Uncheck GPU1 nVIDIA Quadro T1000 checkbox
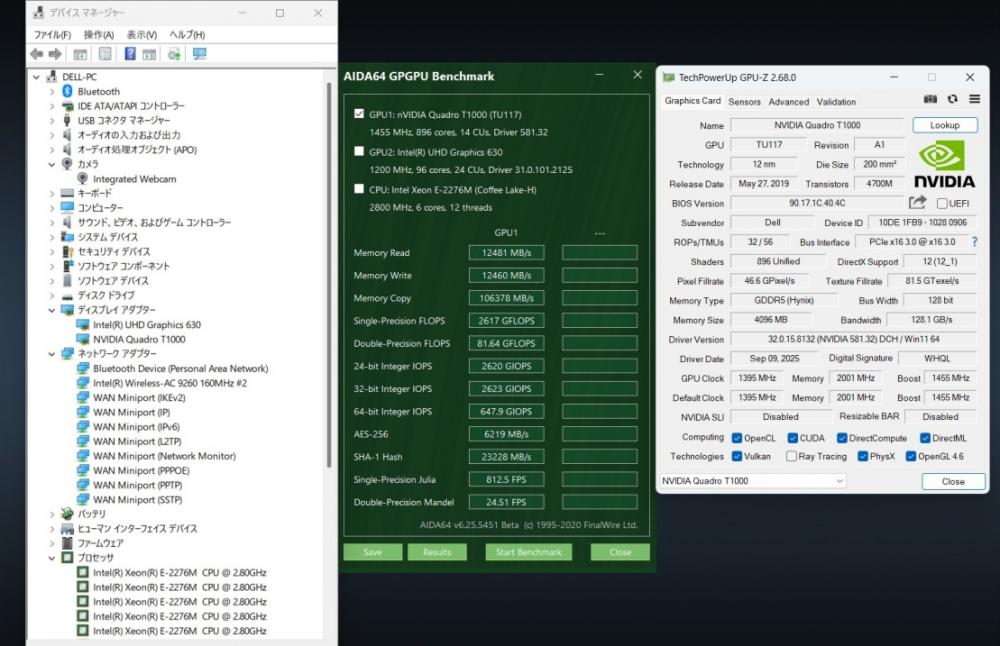The width and height of the screenshot is (1000, 646). pyautogui.click(x=359, y=114)
